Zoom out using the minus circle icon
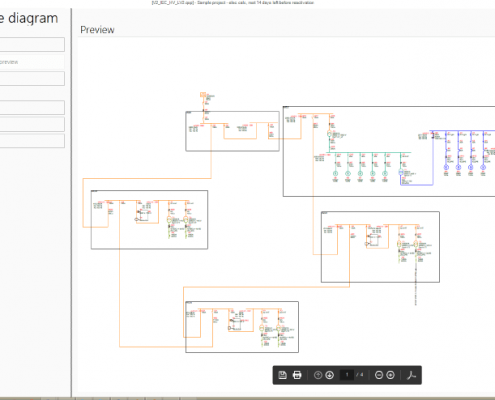Viewport: 495px width, 400px height. pos(379,375)
